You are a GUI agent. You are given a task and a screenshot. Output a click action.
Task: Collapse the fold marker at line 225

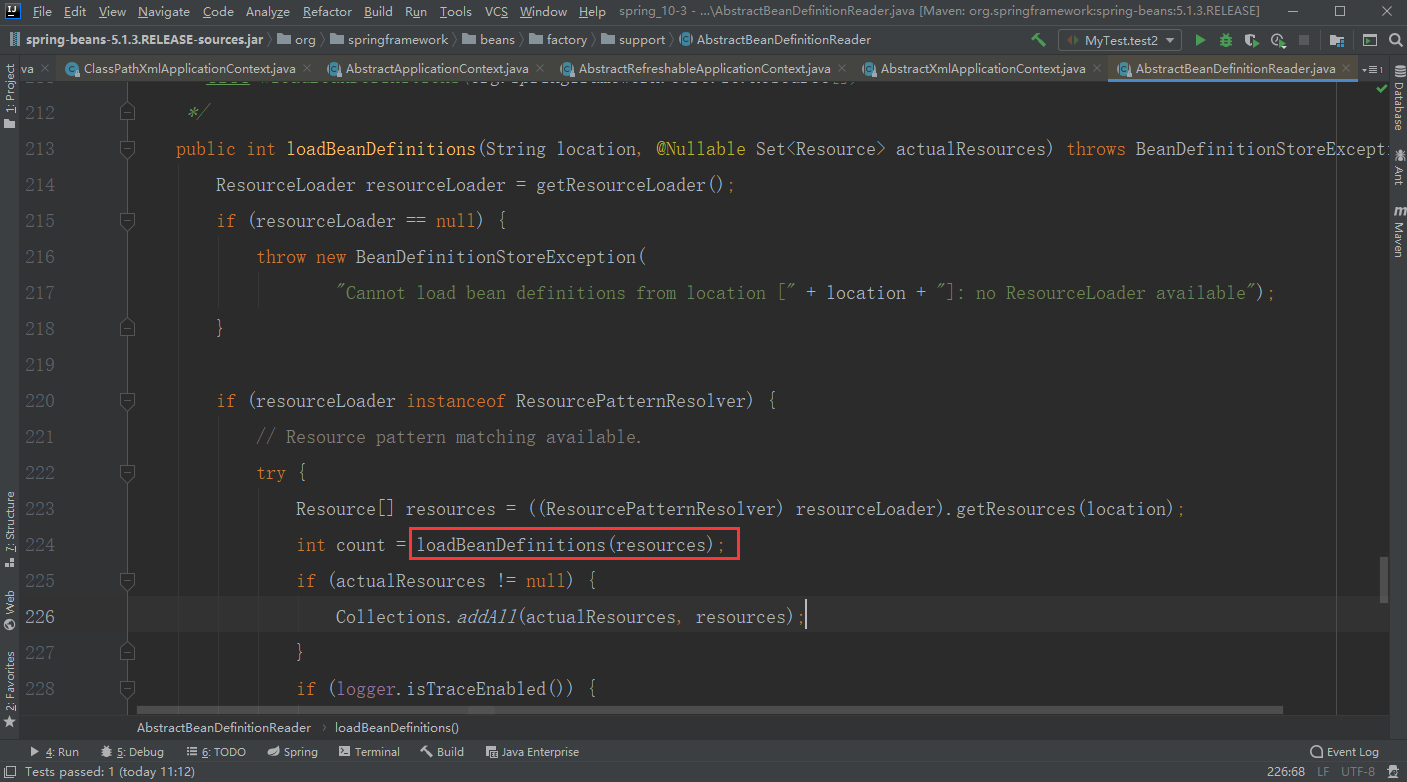[x=127, y=581]
